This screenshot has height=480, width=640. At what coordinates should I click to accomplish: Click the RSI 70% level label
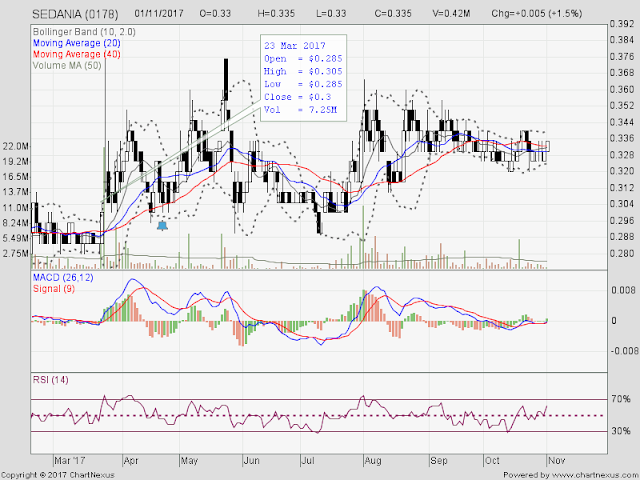(x=621, y=399)
